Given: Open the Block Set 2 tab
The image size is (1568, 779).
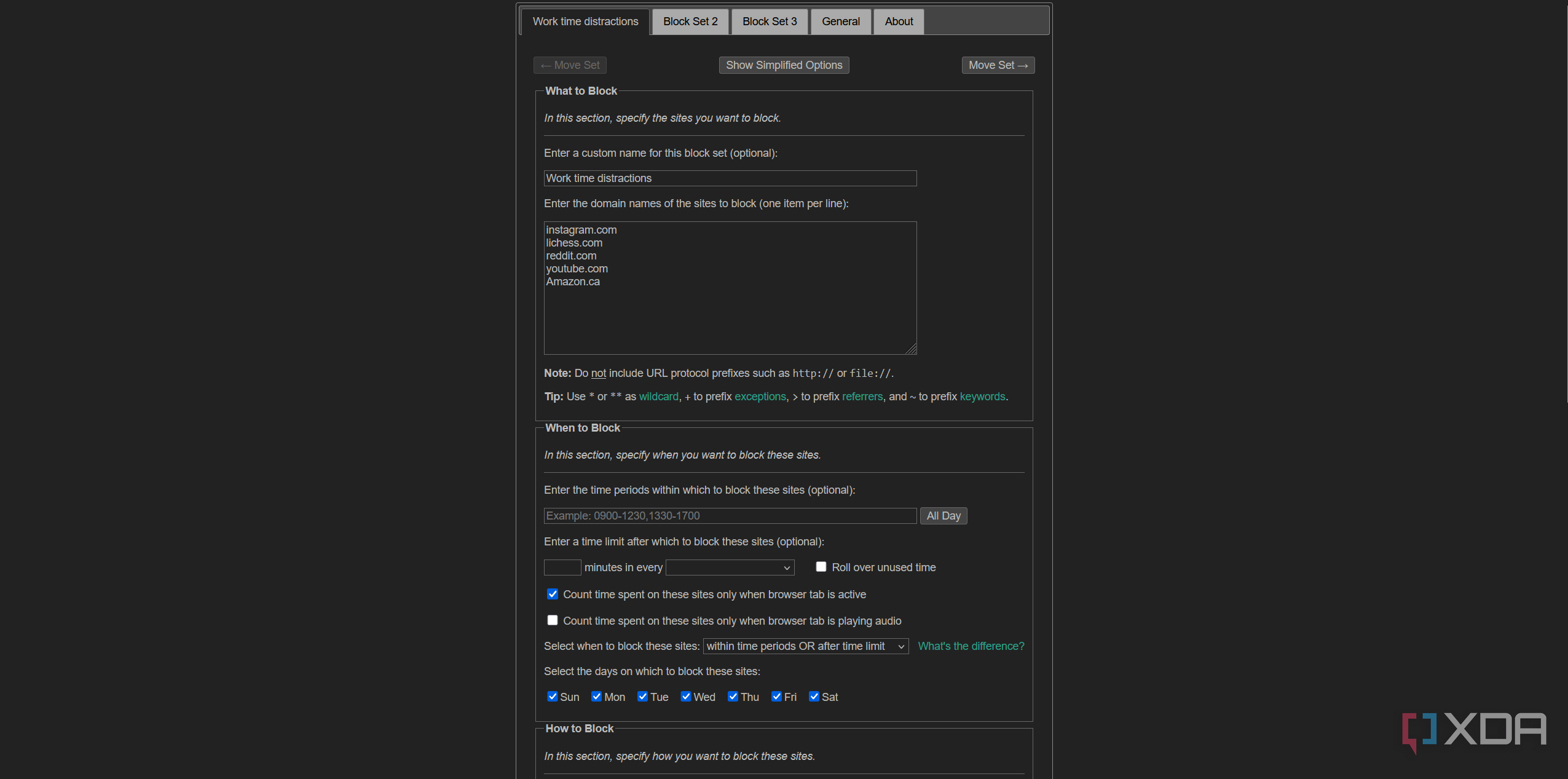Looking at the screenshot, I should 690,22.
